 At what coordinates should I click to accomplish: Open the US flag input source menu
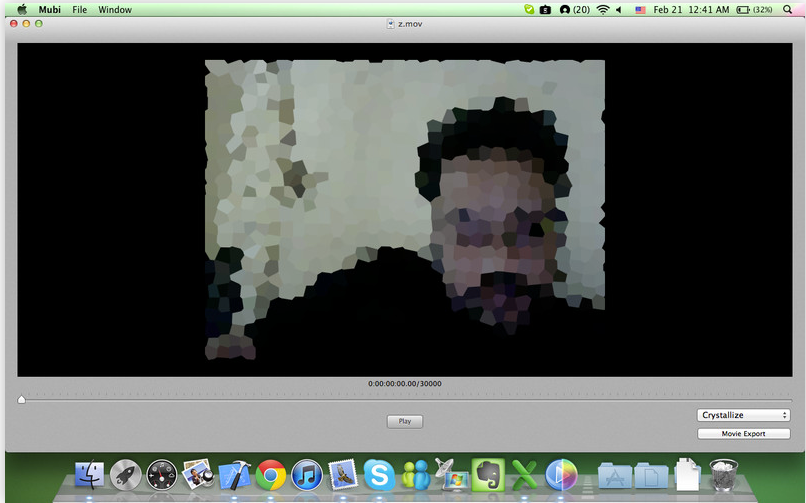coord(640,10)
